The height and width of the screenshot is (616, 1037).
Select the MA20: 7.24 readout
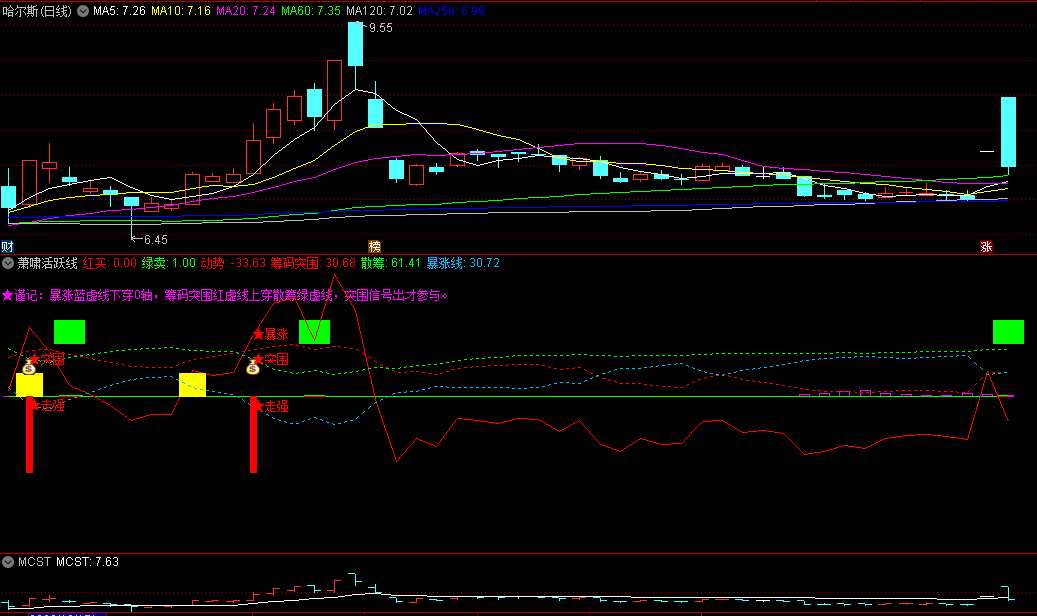coord(245,11)
